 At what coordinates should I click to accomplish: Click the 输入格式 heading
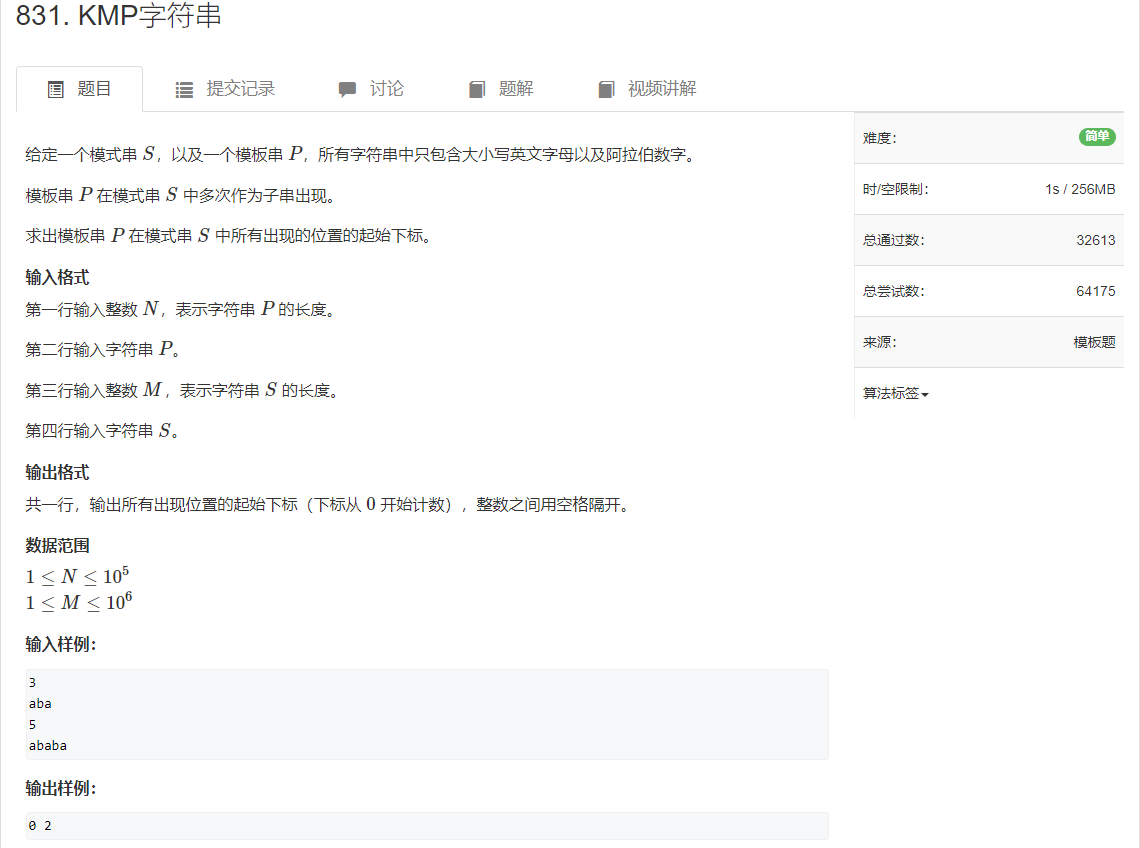(57, 277)
